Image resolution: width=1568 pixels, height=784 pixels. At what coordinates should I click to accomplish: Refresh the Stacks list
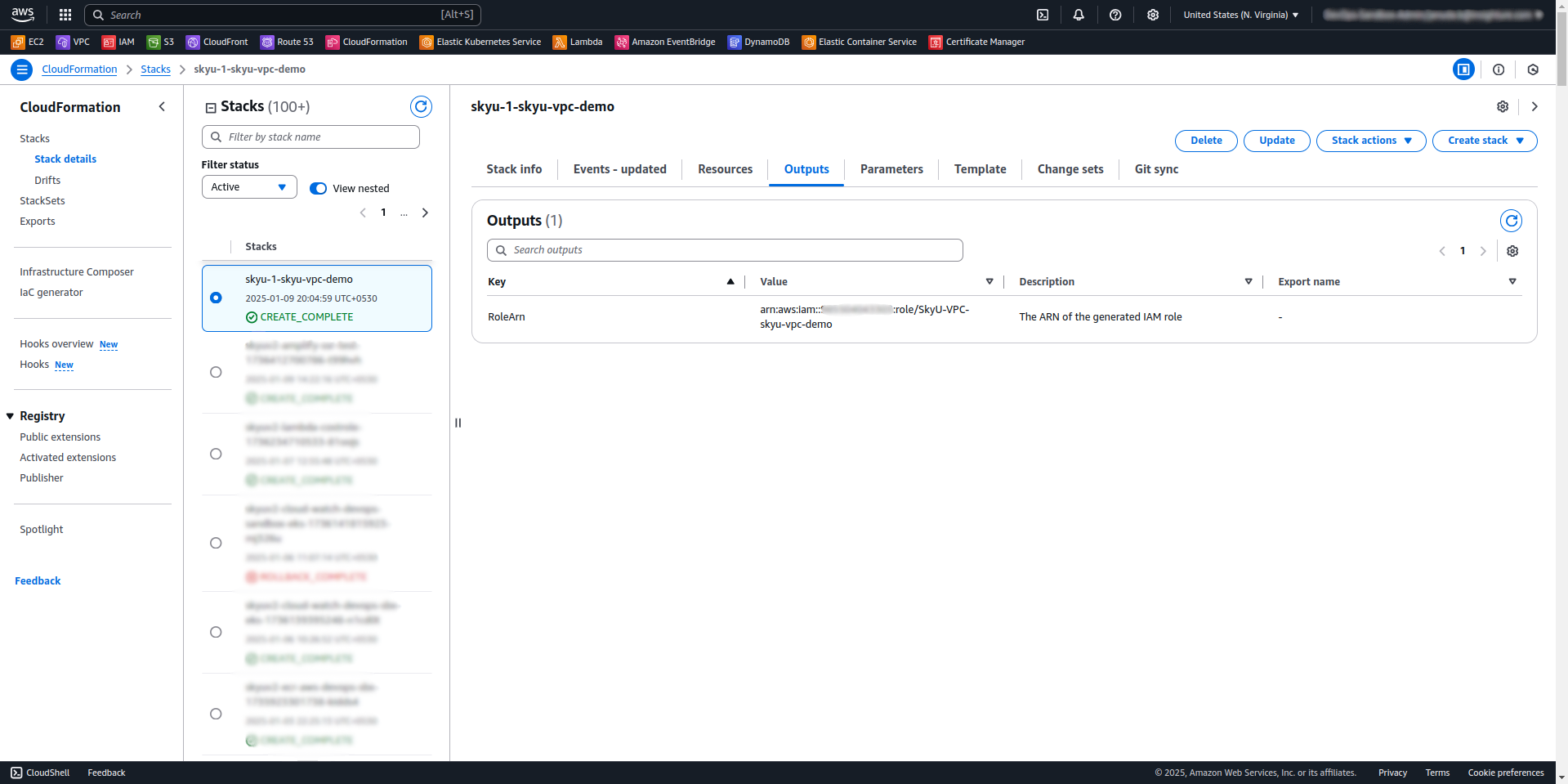(421, 106)
